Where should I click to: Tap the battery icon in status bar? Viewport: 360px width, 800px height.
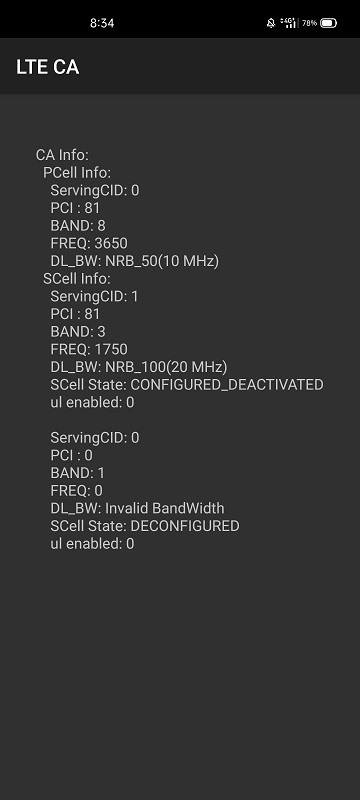coord(328,23)
